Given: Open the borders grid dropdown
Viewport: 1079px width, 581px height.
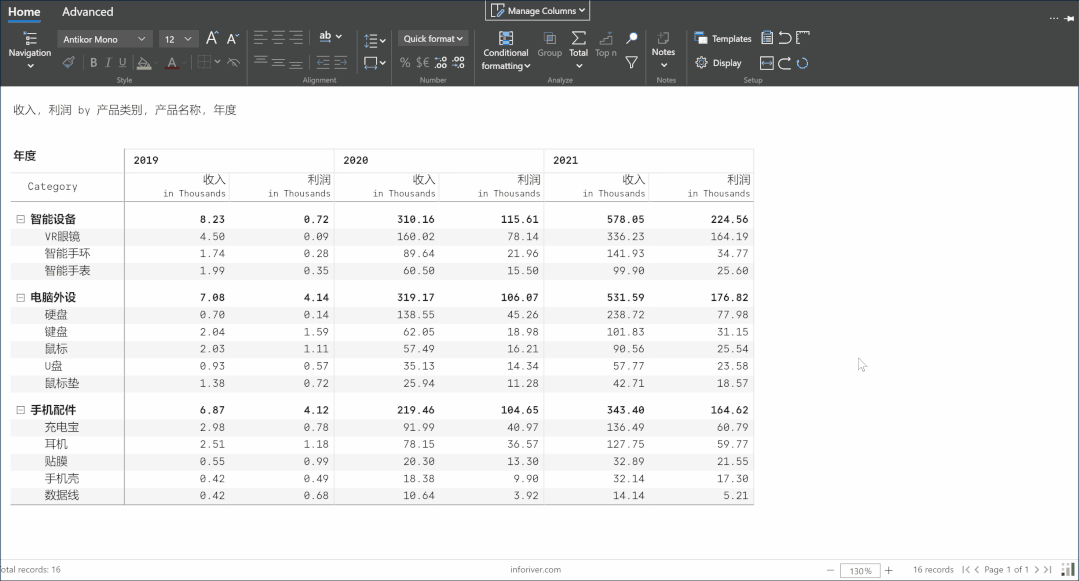Looking at the screenshot, I should pyautogui.click(x=209, y=63).
